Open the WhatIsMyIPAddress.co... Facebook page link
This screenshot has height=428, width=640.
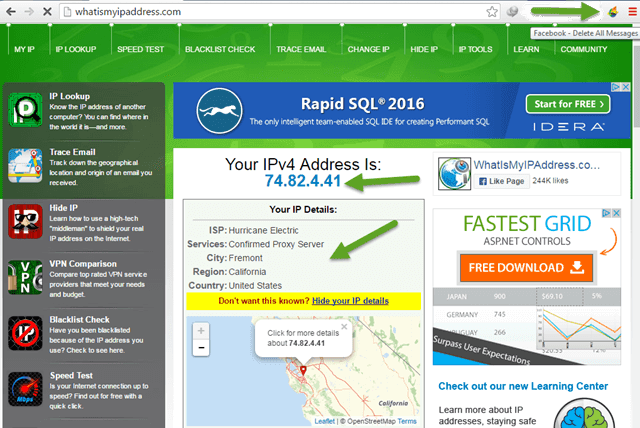(x=536, y=165)
